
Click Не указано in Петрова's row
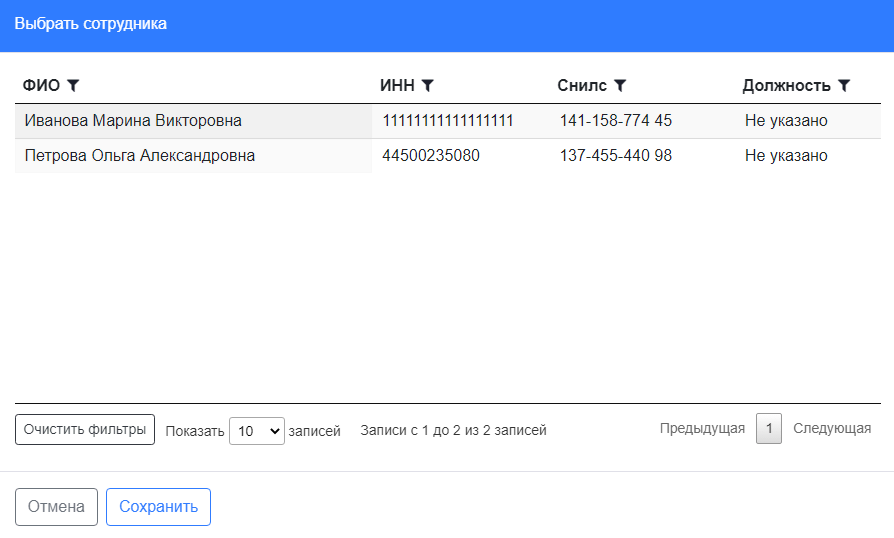pos(786,156)
